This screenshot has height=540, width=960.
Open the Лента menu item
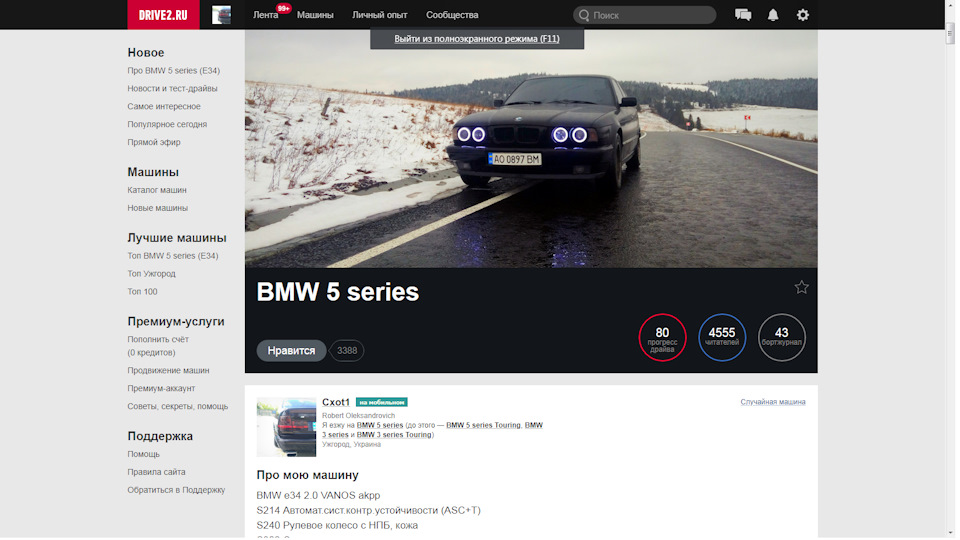click(266, 15)
